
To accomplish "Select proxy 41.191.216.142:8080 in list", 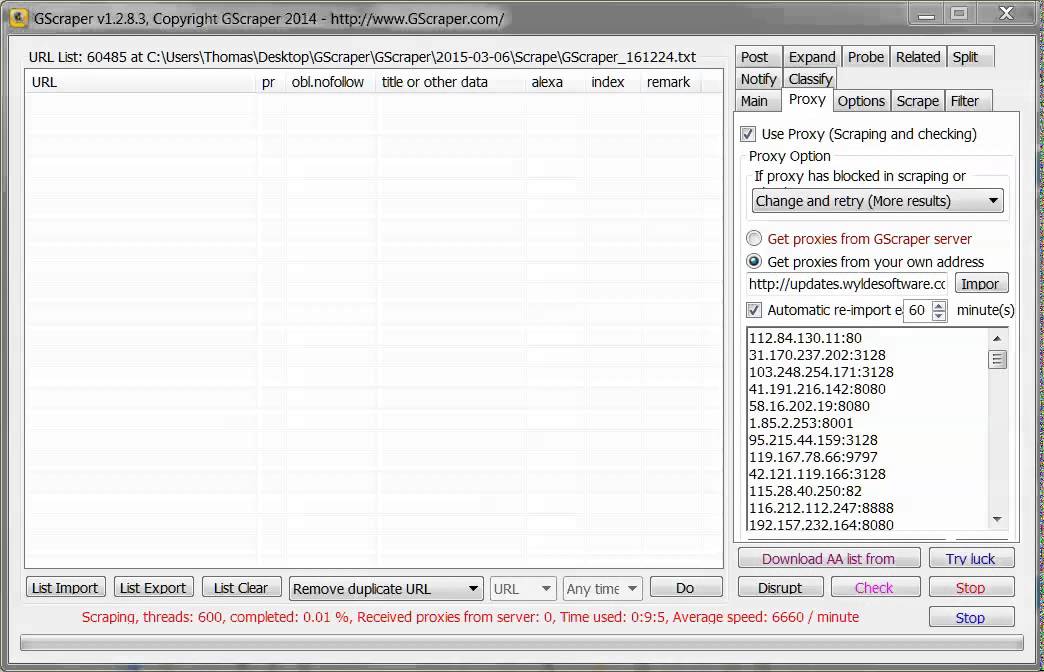I will (817, 389).
